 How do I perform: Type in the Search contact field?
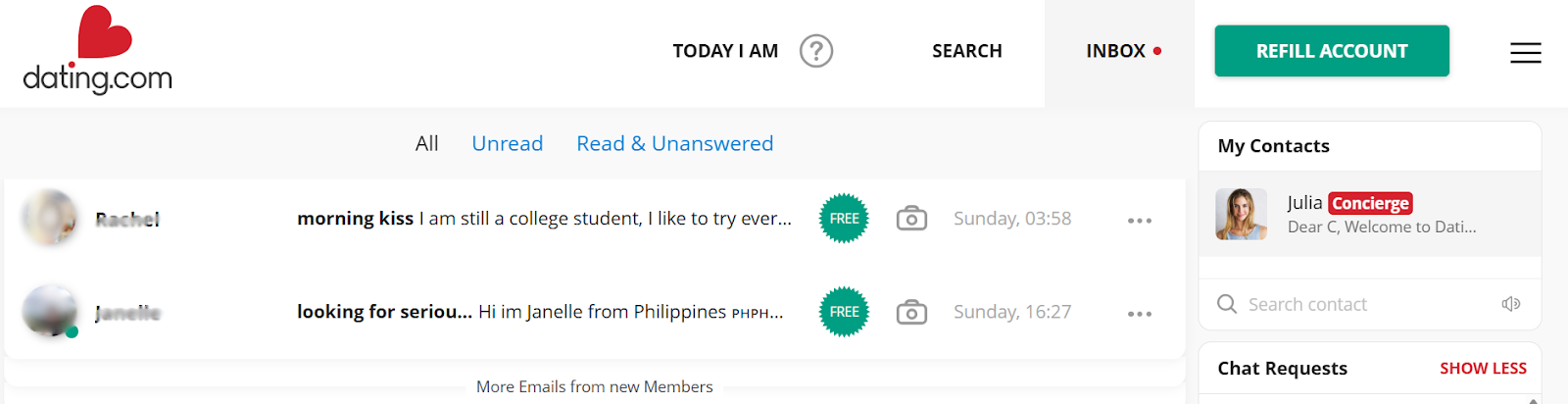point(1362,304)
